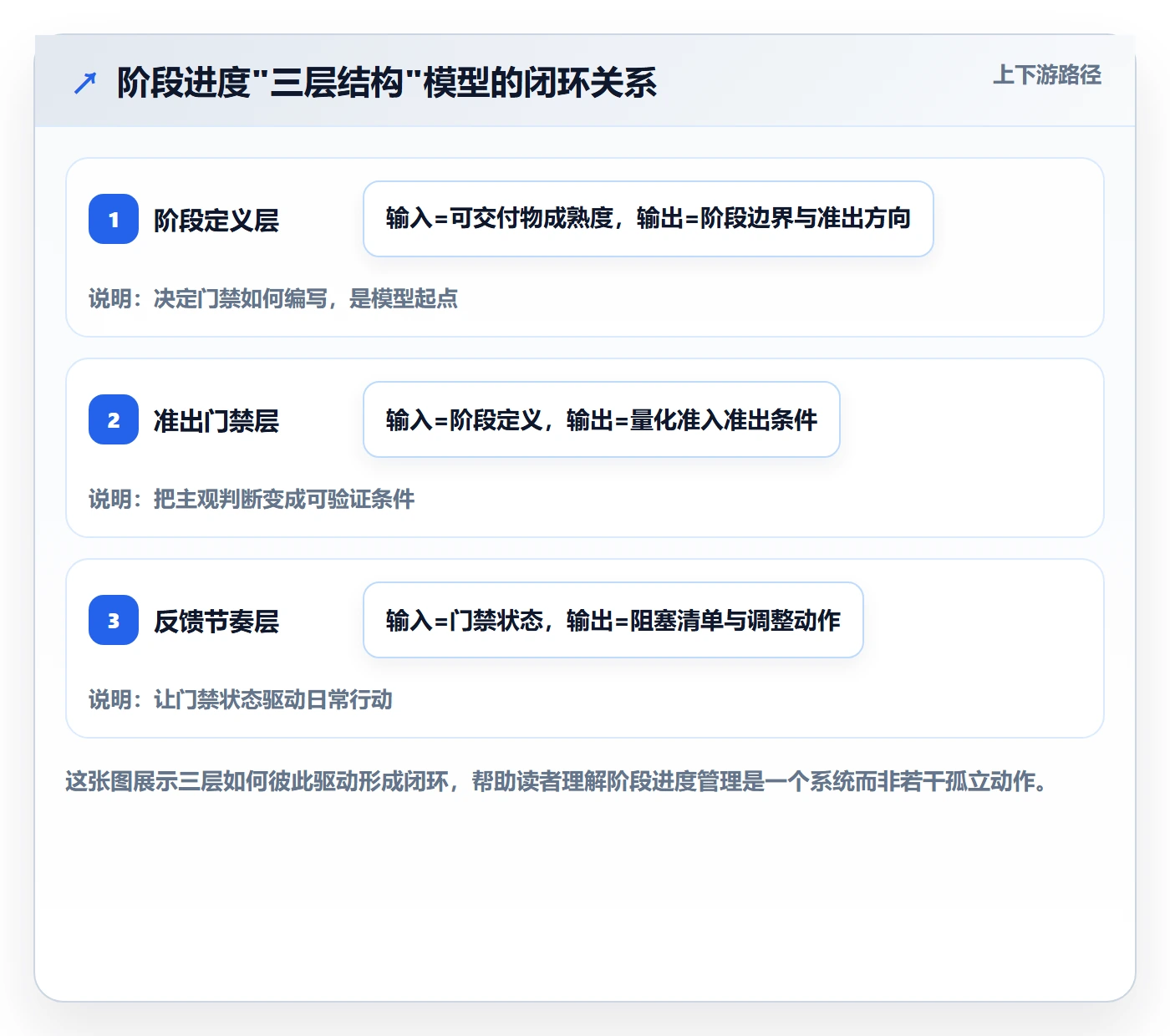Click the 上下游路径 label in the header
This screenshot has height=1036, width=1170.
[1047, 75]
